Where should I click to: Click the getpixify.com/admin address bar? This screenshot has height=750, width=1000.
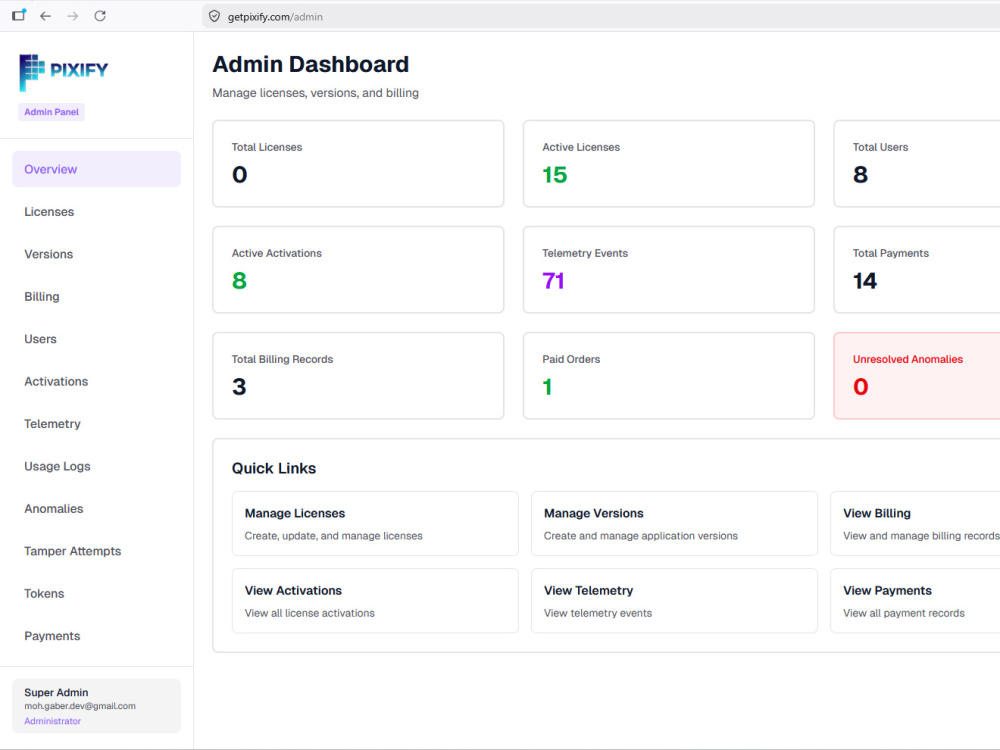pos(599,17)
